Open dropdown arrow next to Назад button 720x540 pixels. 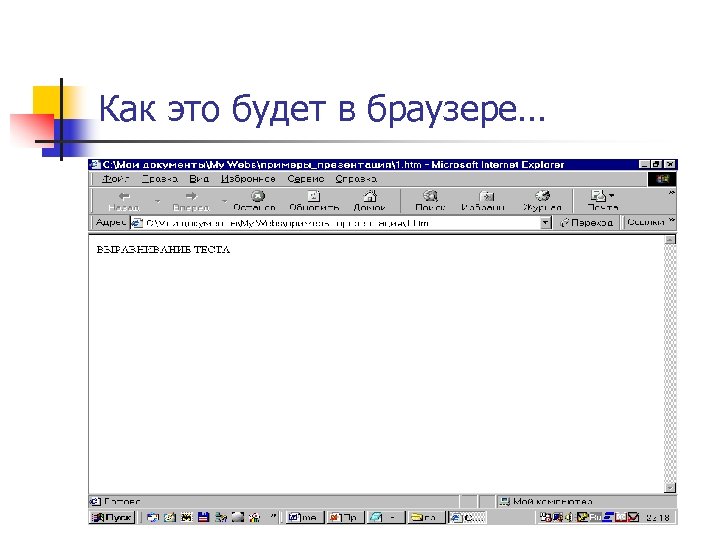158,201
